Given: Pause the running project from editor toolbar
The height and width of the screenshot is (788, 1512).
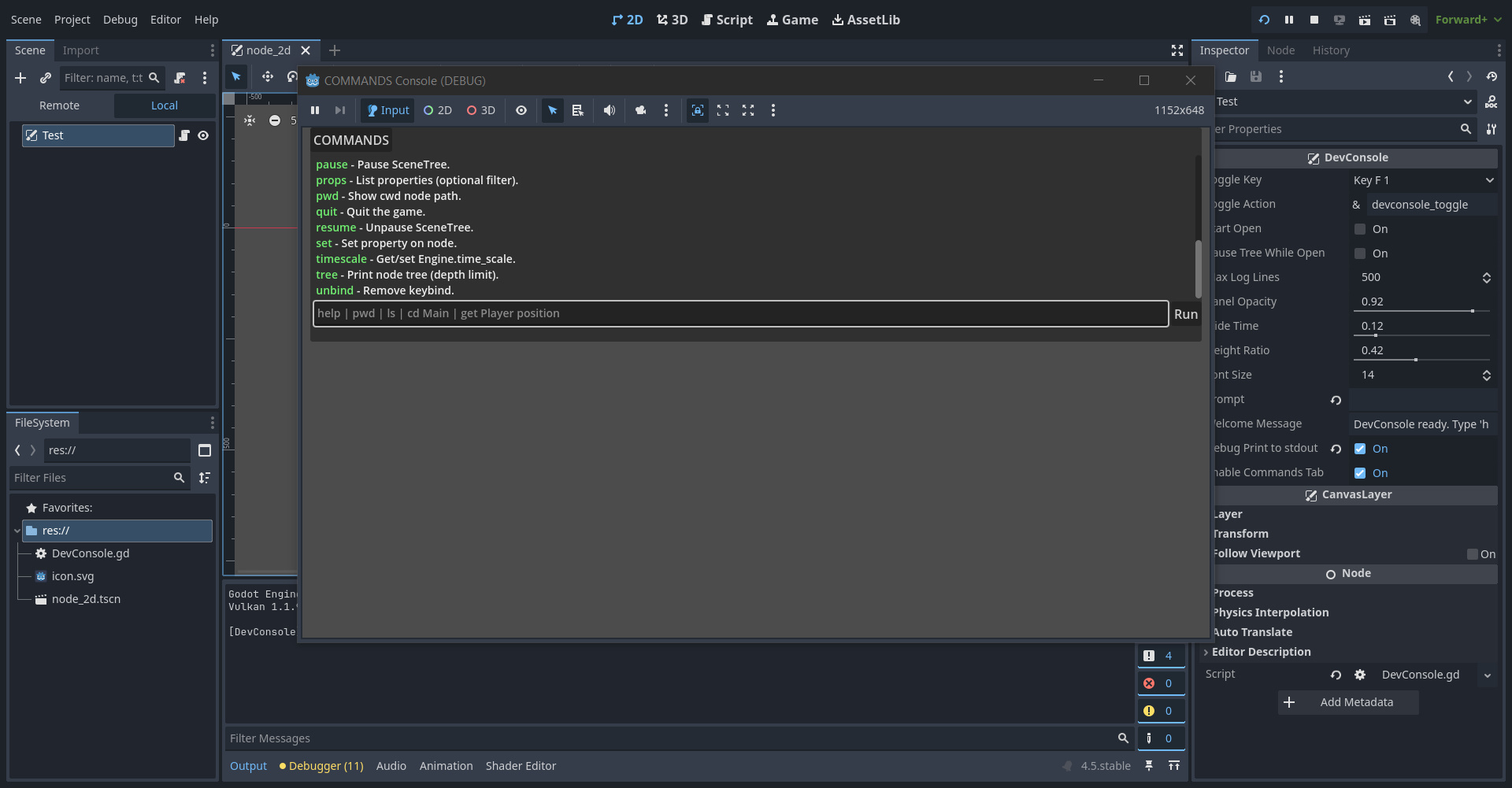Looking at the screenshot, I should coord(1289,20).
